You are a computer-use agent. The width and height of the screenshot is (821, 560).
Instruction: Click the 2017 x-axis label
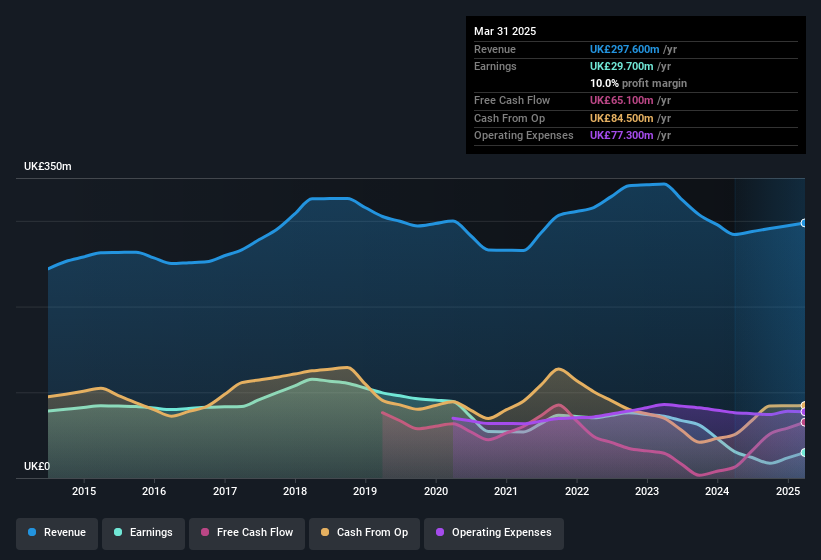[x=225, y=491]
